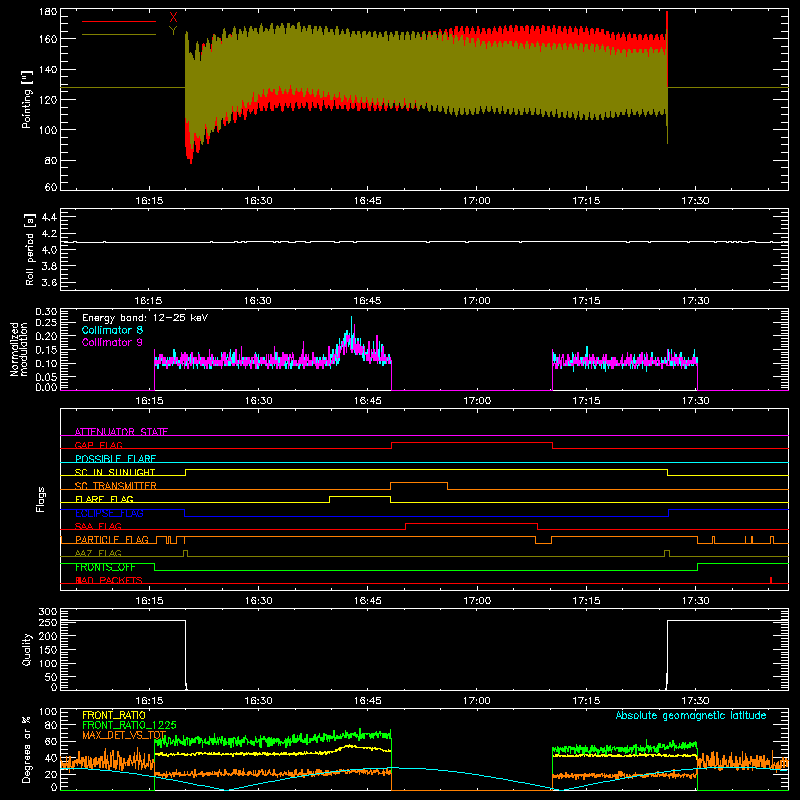Click the red BAD_PACKETS spike near the right edge

(x=771, y=580)
